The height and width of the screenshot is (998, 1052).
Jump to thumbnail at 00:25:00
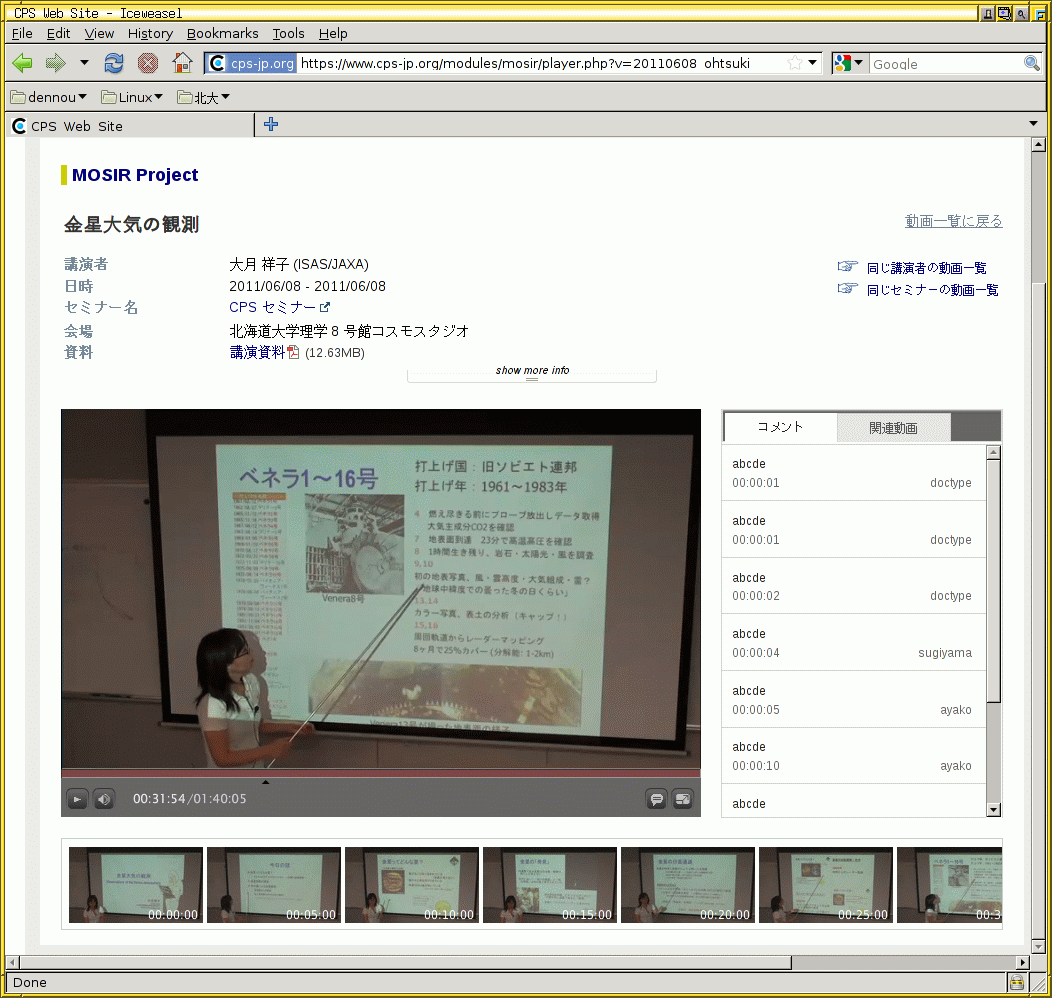tap(826, 885)
